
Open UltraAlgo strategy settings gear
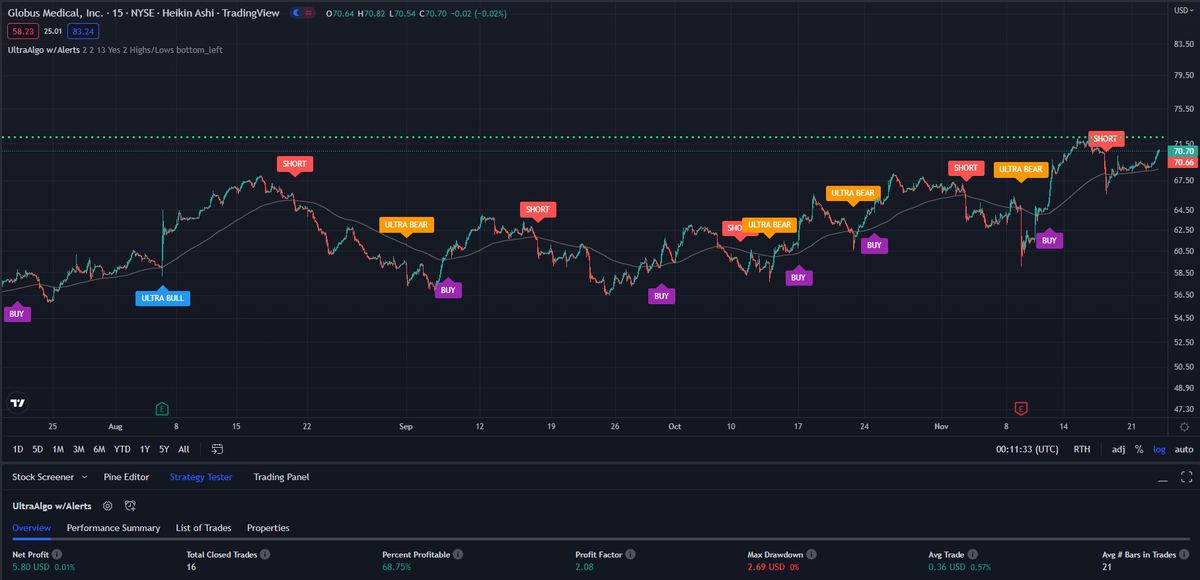coord(107,506)
